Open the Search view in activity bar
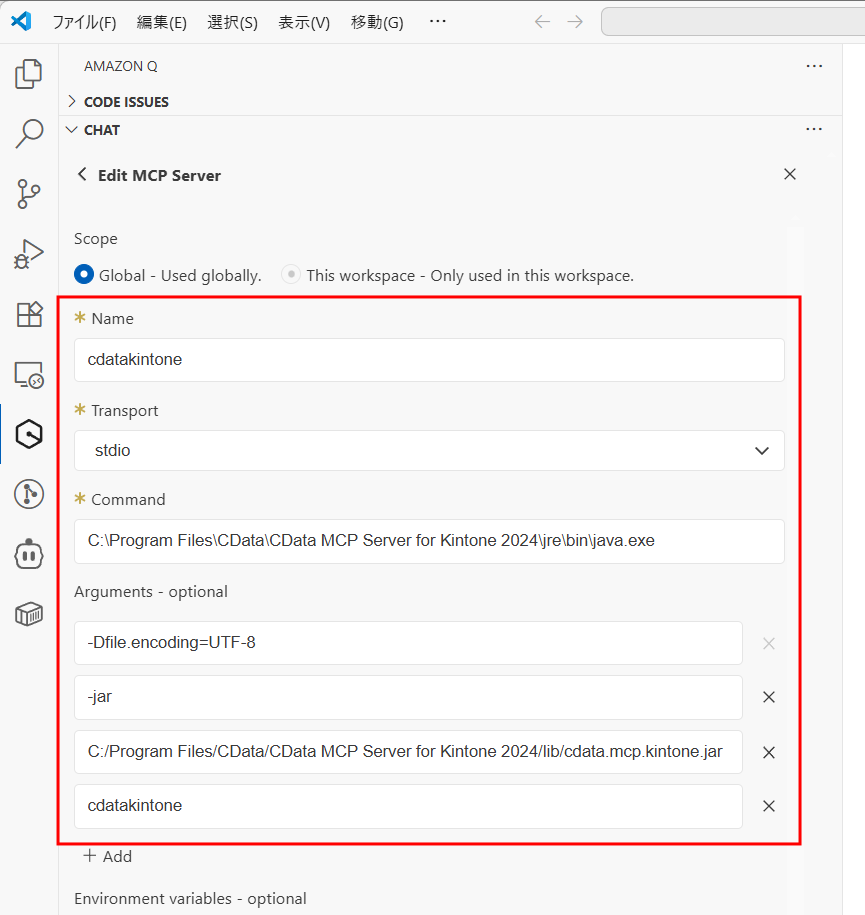Screen dimensions: 865x915 [x=29, y=134]
